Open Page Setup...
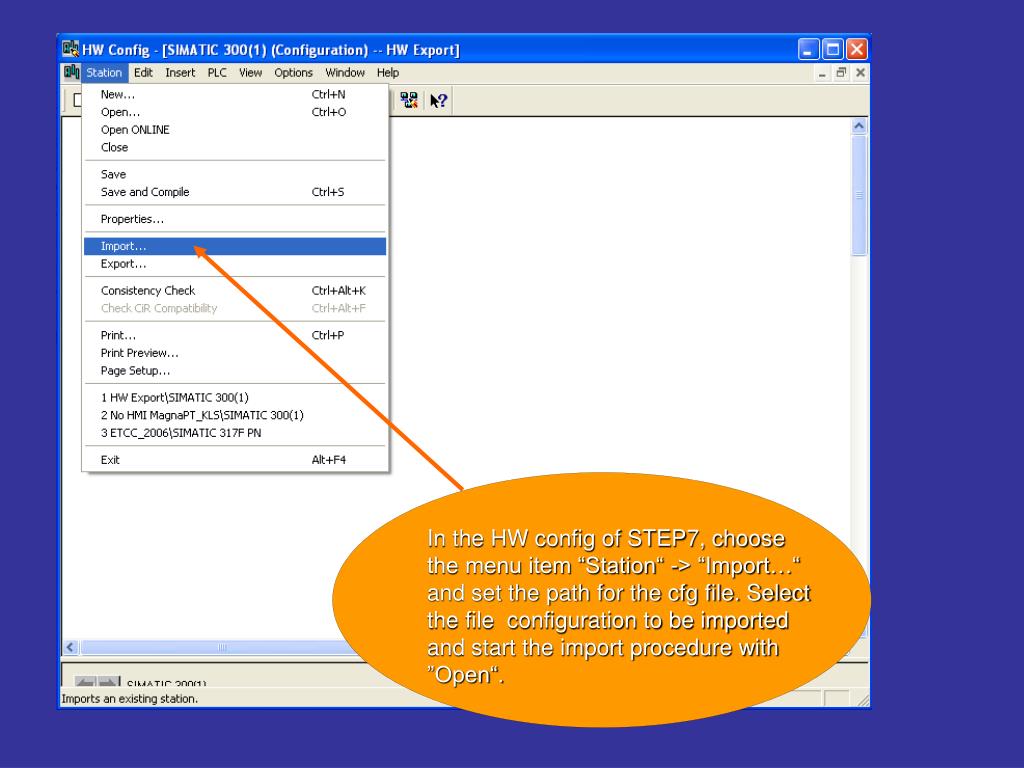 coord(235,370)
